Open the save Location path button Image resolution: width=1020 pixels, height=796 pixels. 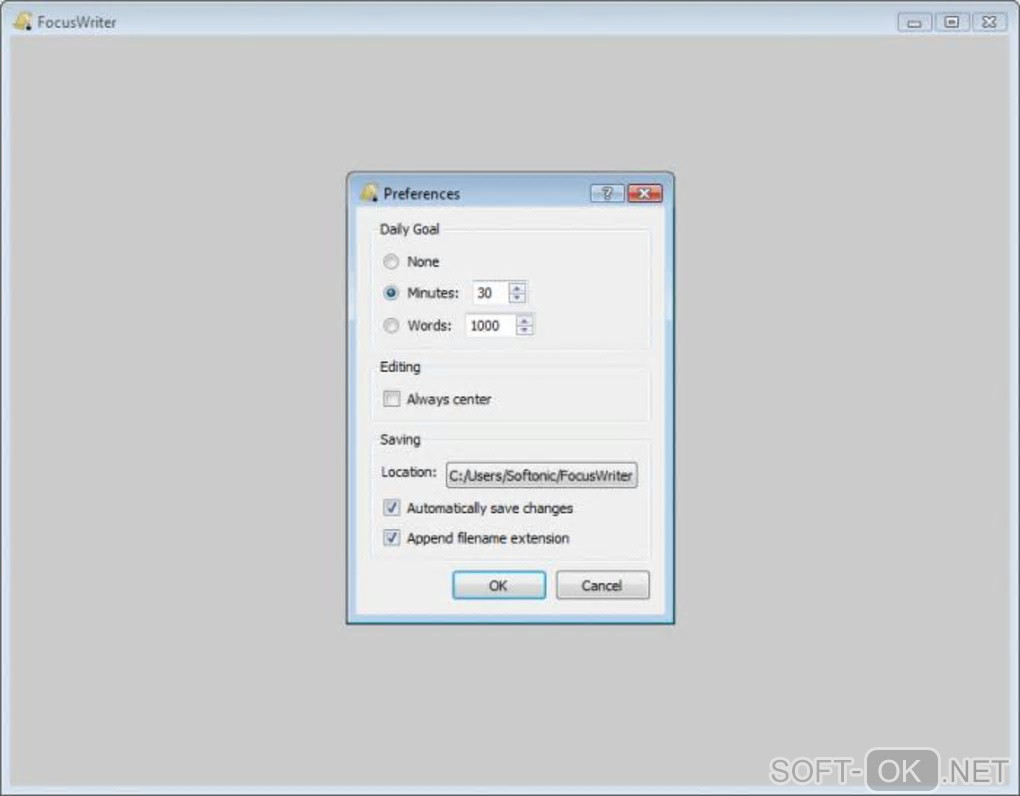click(541, 475)
